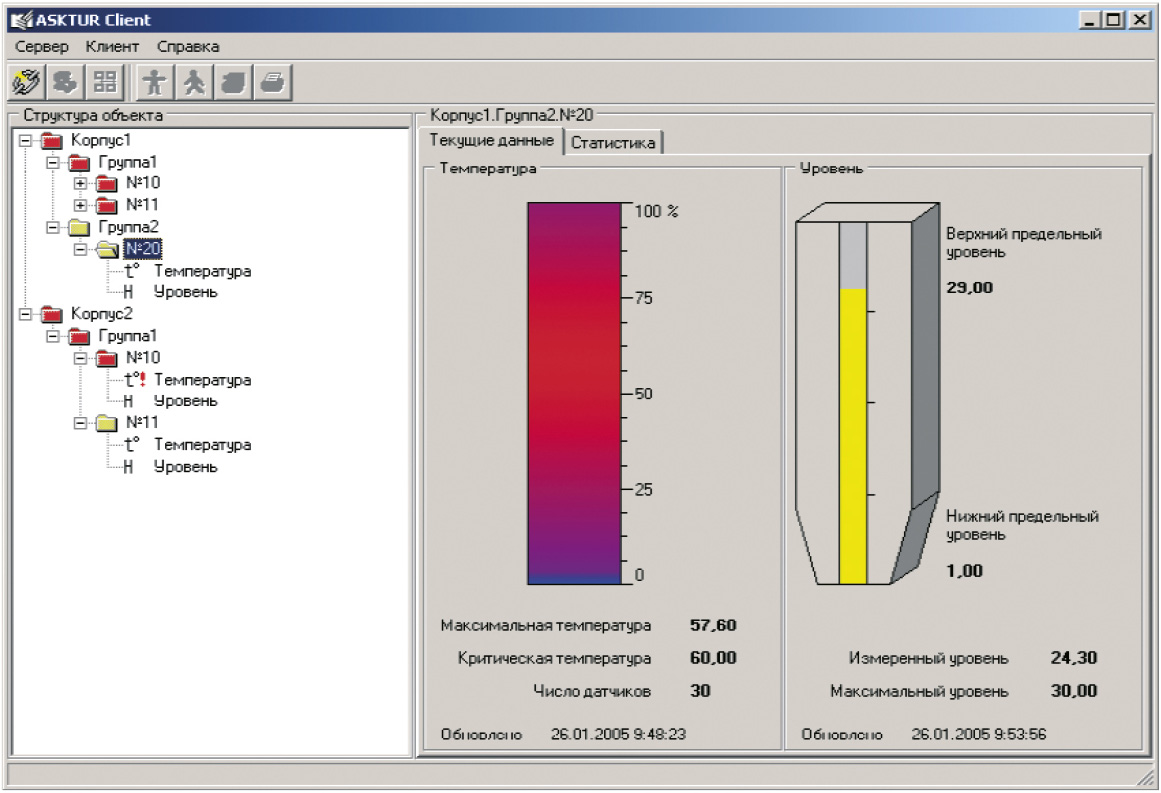Click the stacked pages toolbar icon
Image resolution: width=1161 pixels, height=793 pixels.
pos(233,81)
